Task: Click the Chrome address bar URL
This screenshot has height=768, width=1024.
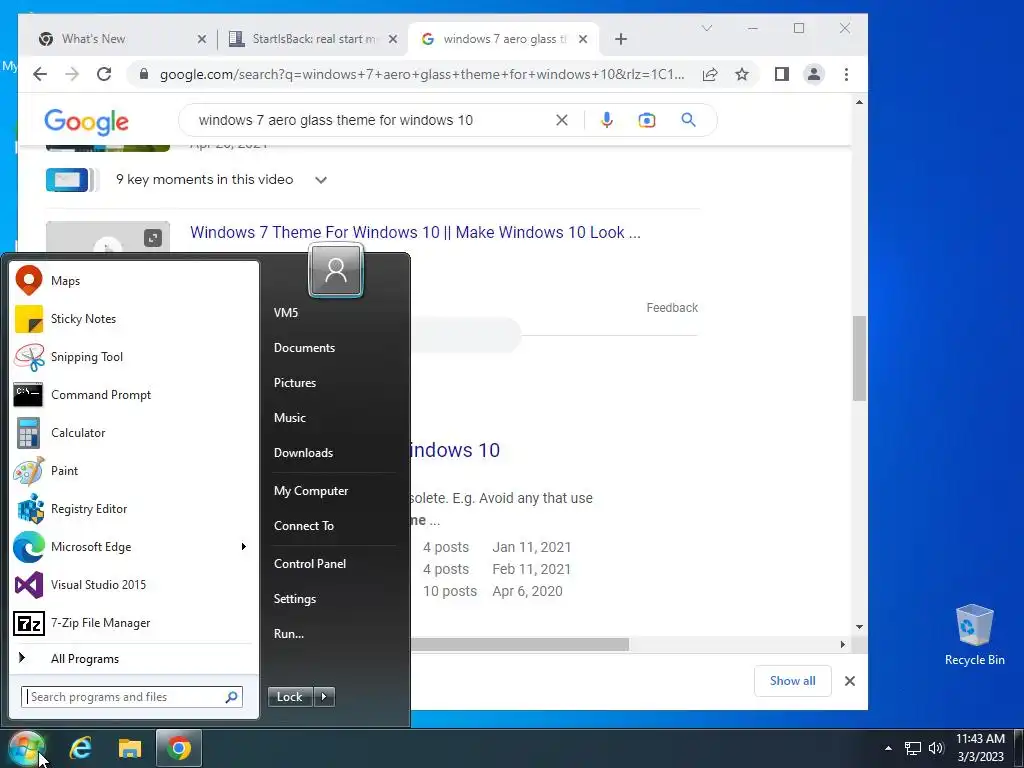Action: (422, 74)
